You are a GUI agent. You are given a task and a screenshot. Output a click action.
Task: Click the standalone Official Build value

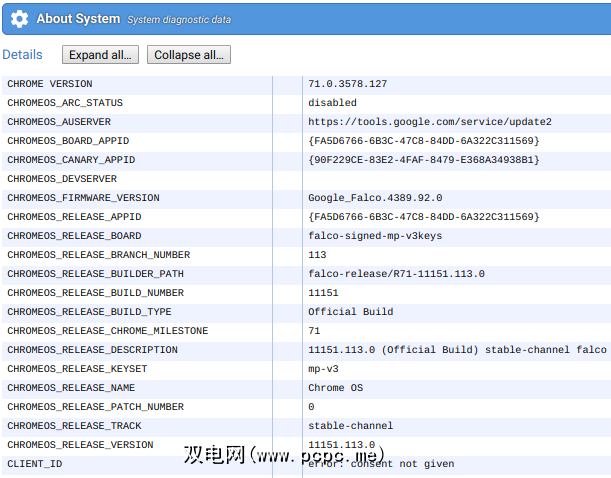click(x=351, y=312)
